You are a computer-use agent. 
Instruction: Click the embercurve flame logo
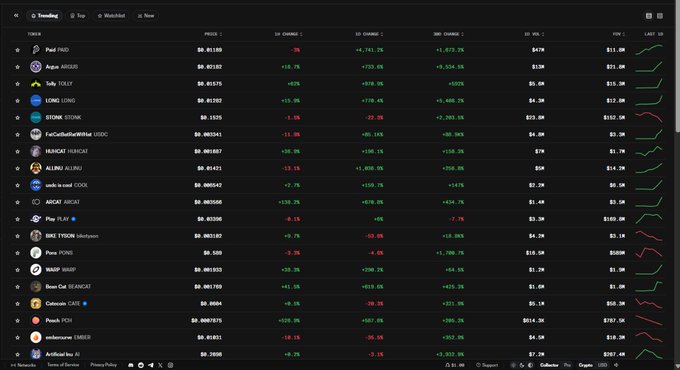36,337
